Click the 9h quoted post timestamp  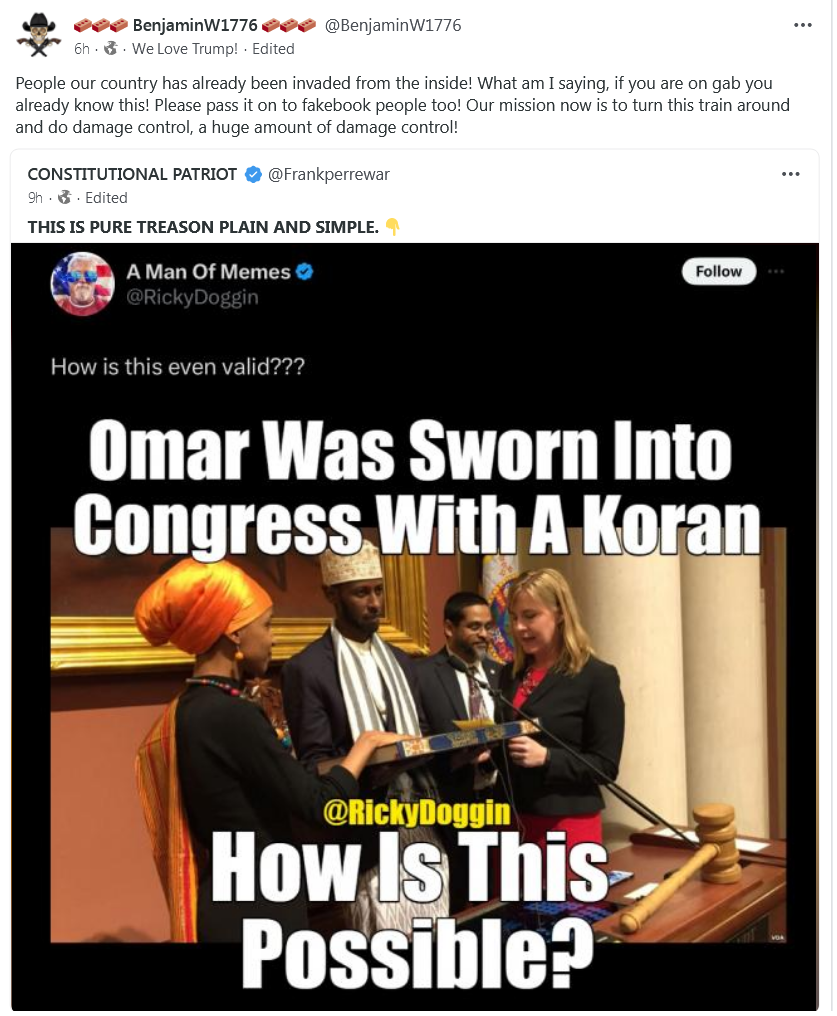[x=35, y=198]
